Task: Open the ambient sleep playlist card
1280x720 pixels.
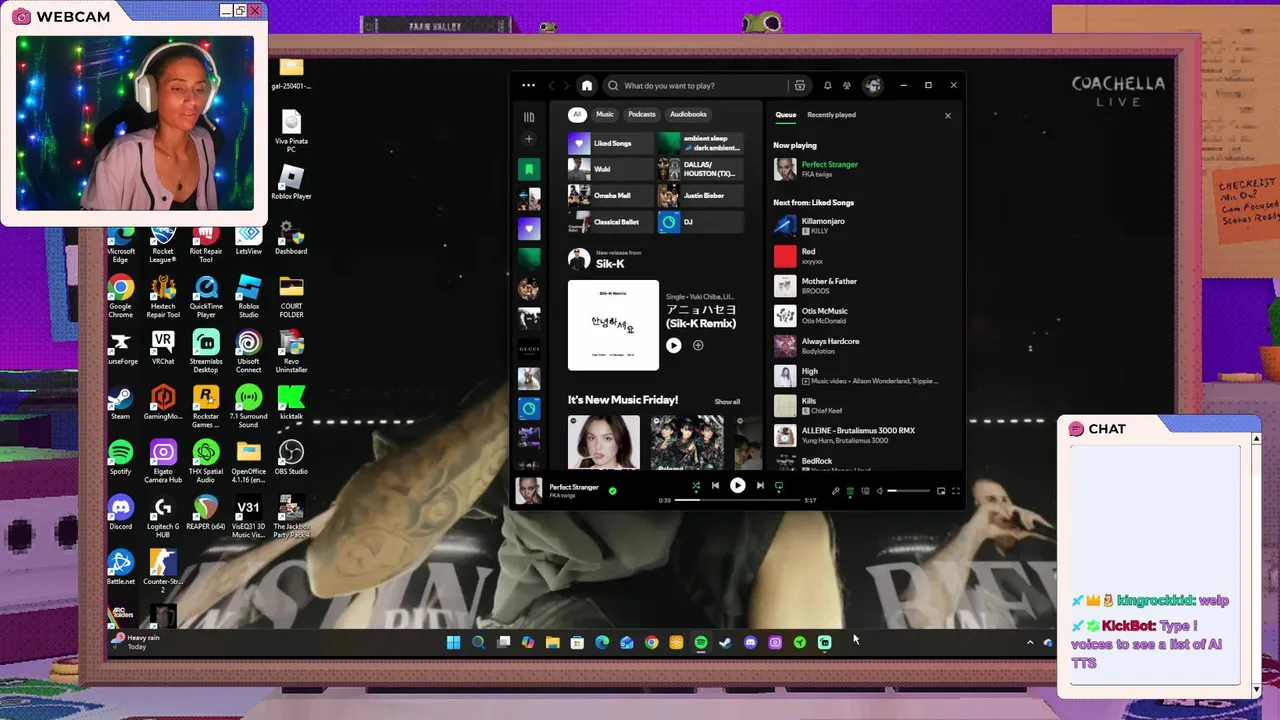Action: click(700, 143)
